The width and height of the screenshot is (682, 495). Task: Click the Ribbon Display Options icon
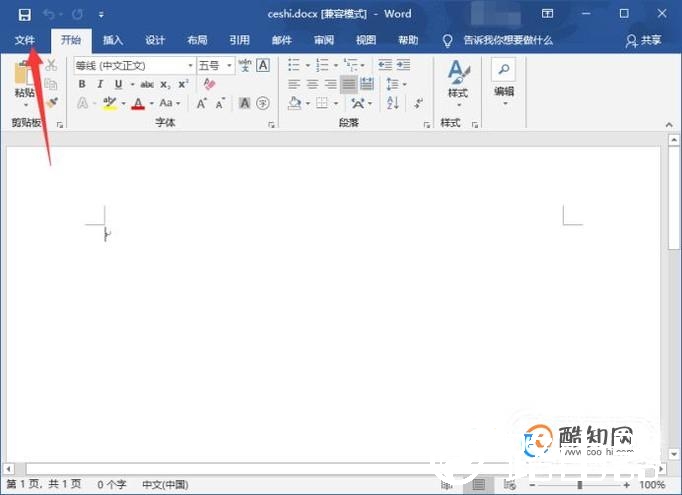click(547, 13)
